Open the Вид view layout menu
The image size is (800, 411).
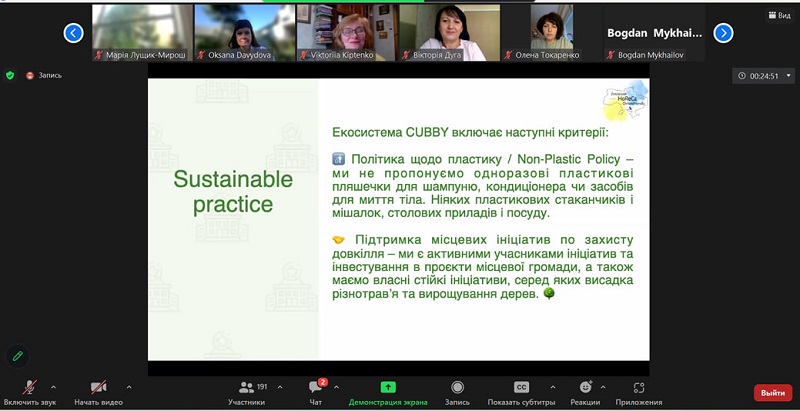[779, 16]
